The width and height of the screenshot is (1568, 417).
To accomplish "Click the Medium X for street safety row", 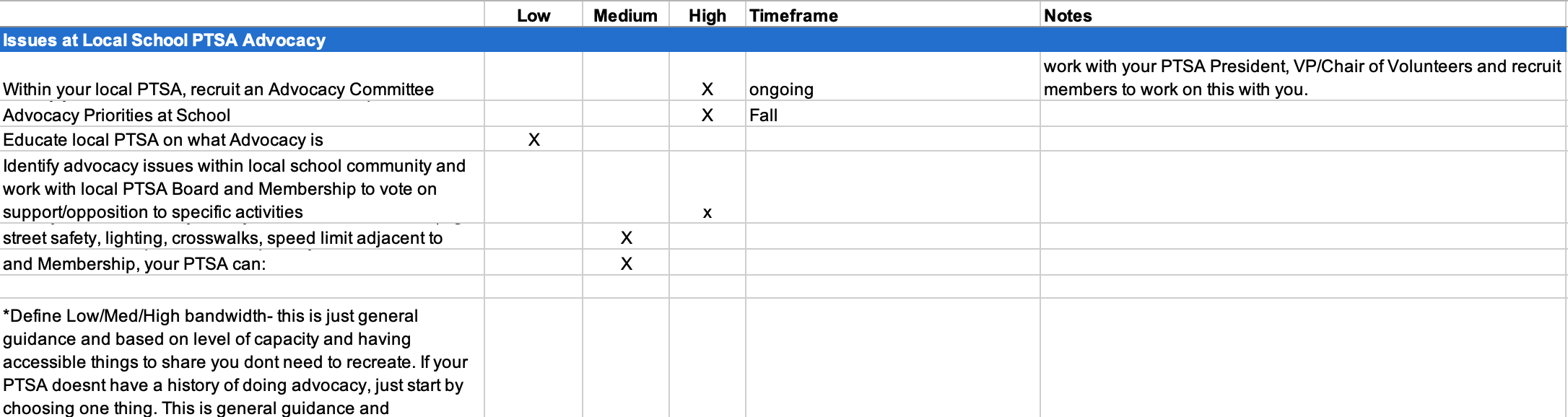I will (627, 237).
